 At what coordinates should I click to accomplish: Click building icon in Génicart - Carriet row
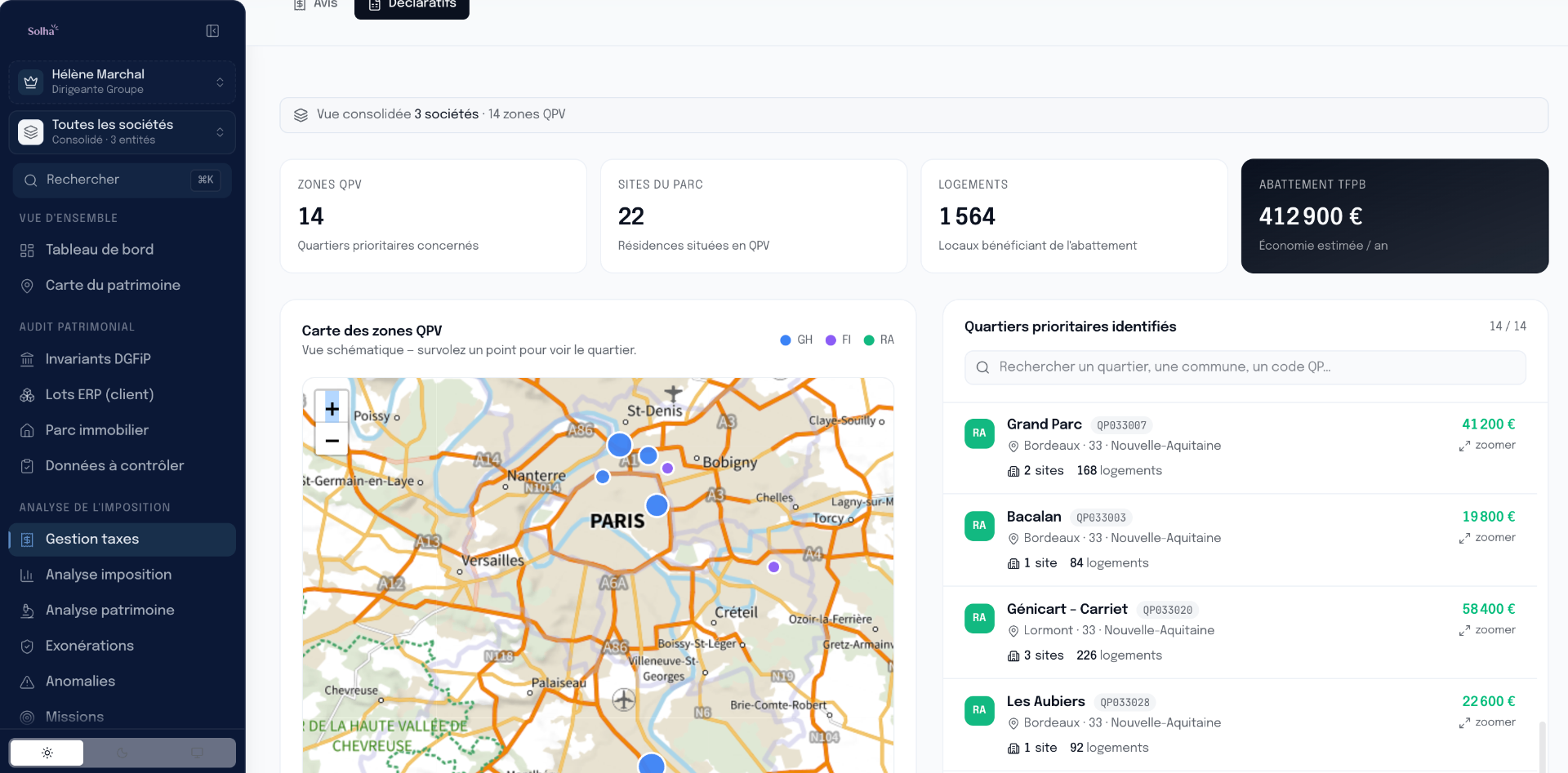tap(1013, 656)
